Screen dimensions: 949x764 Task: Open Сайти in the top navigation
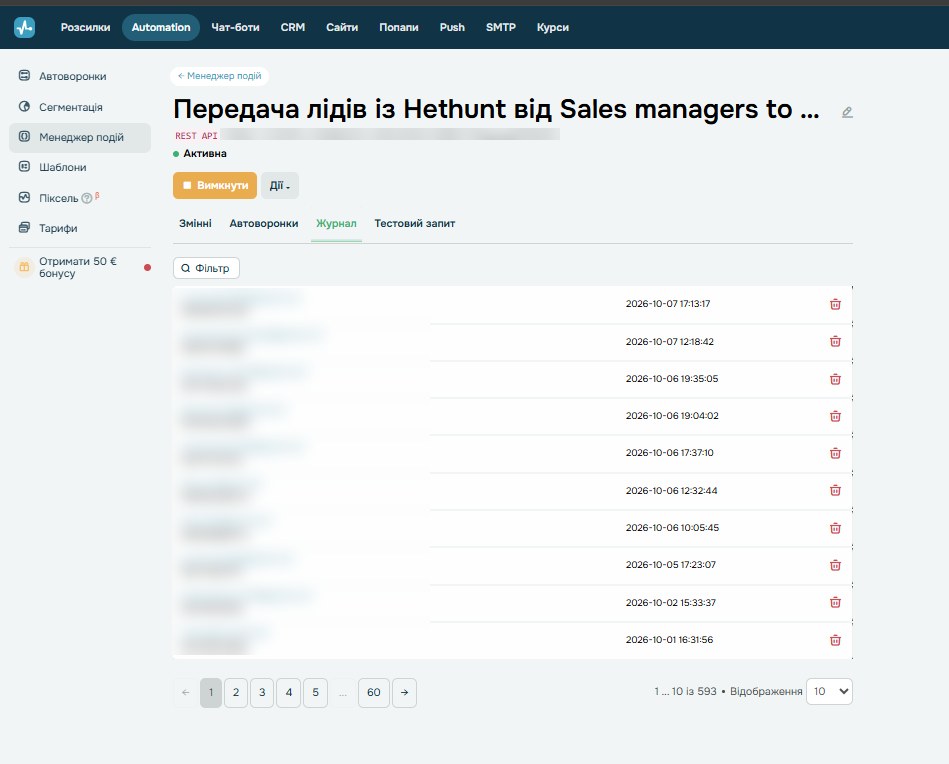(342, 27)
